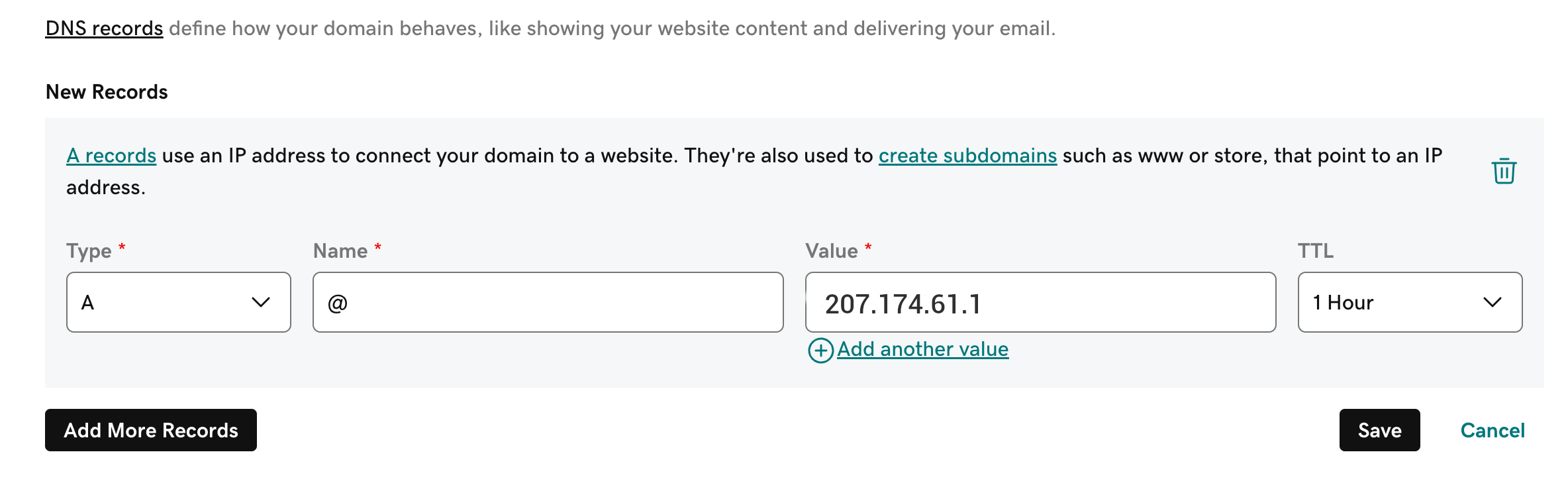This screenshot has width=1568, height=497.
Task: Click the plus circle icon below Value
Action: (820, 350)
